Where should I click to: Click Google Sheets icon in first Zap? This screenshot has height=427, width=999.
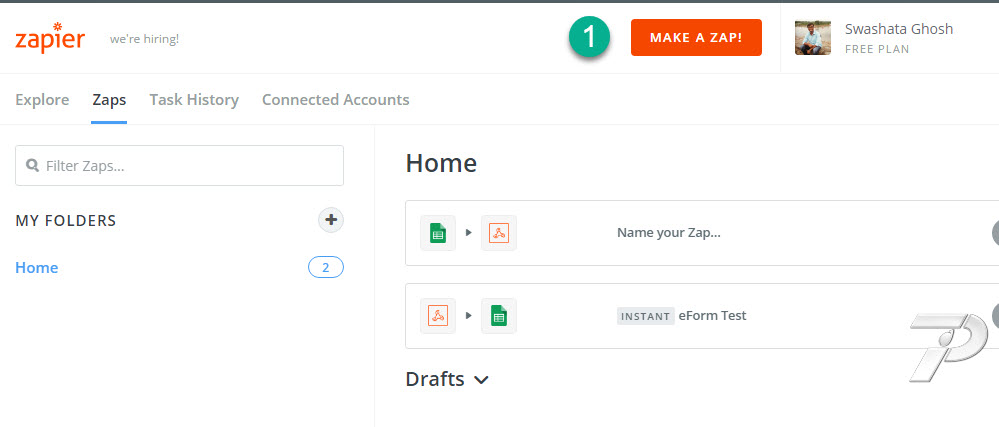point(438,233)
